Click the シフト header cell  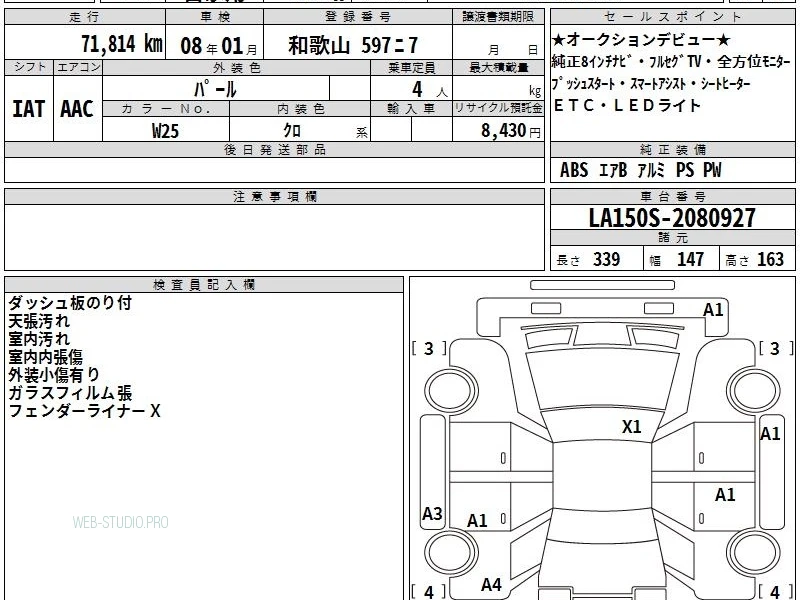click(29, 67)
